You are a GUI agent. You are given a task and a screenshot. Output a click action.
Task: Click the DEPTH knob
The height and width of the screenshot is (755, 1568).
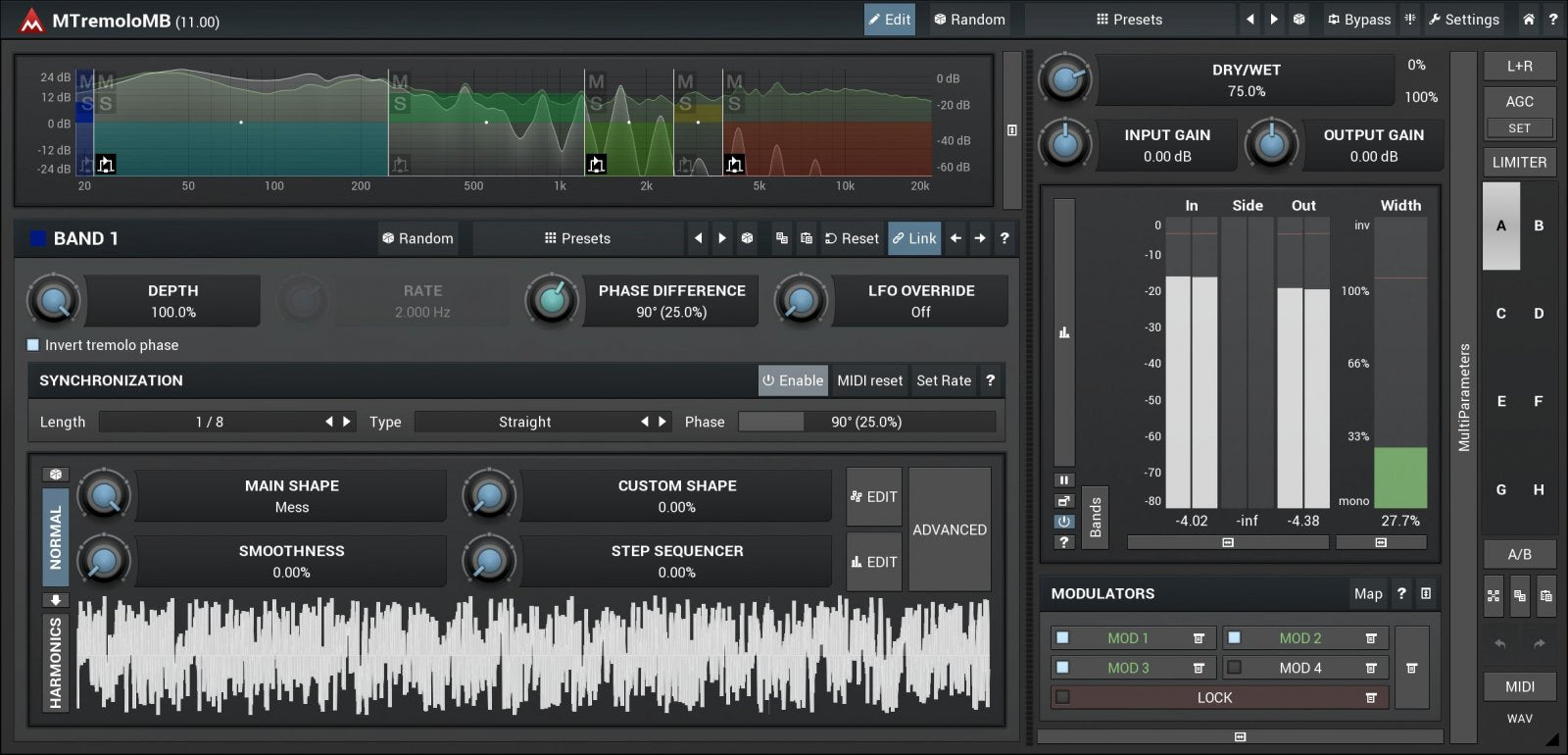tap(54, 301)
